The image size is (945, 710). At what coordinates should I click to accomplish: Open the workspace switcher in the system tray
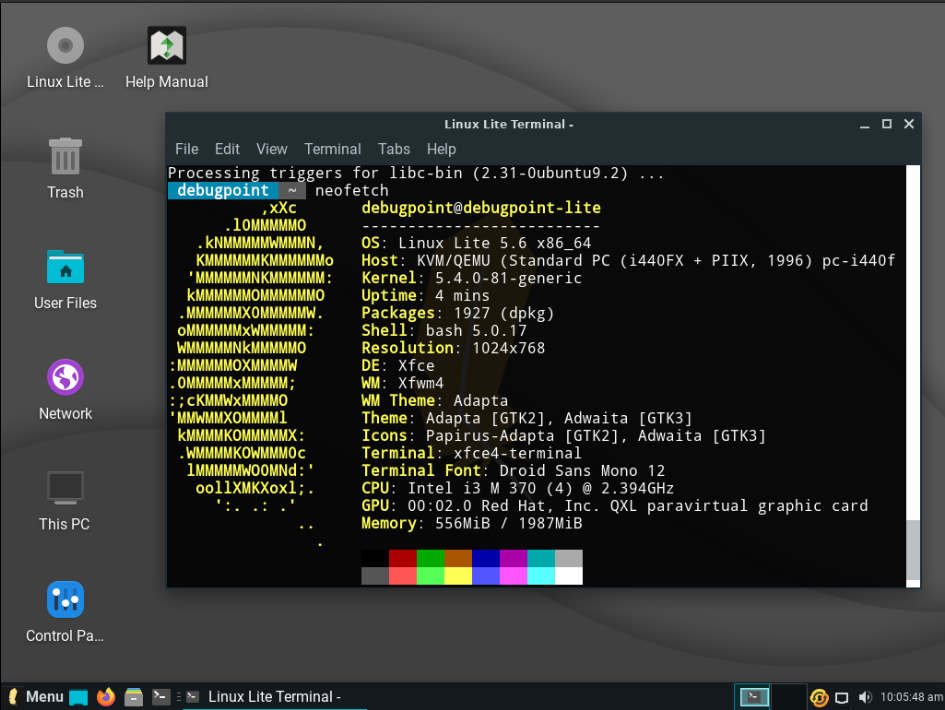(753, 696)
